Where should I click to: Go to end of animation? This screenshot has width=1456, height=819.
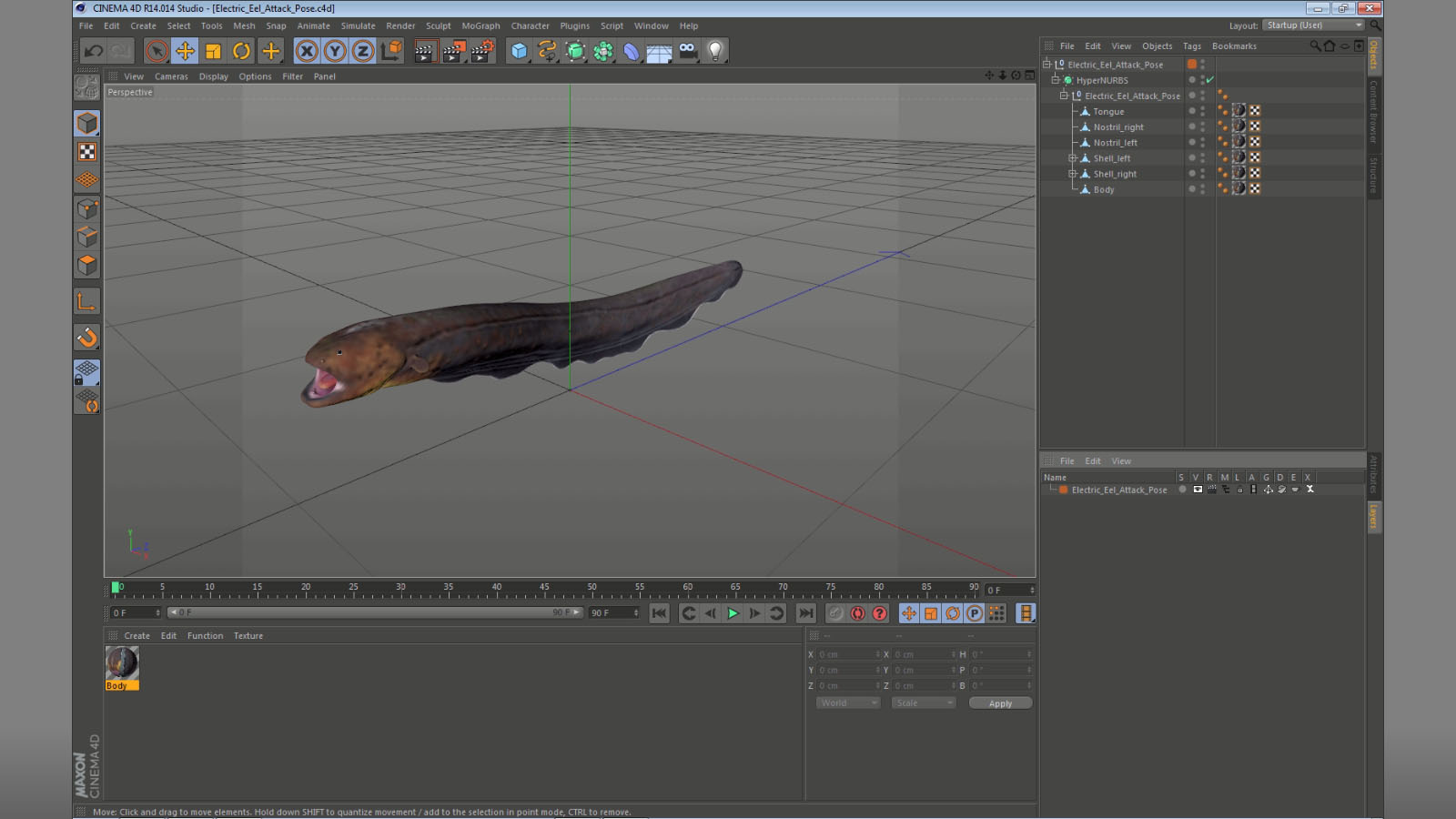[x=805, y=613]
